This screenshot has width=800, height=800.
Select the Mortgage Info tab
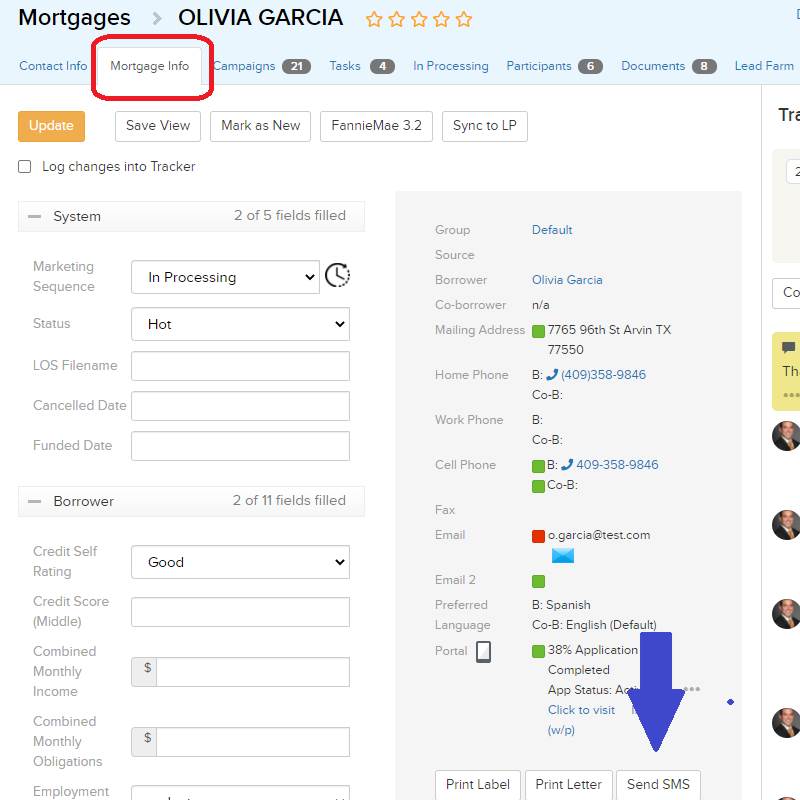click(x=149, y=66)
